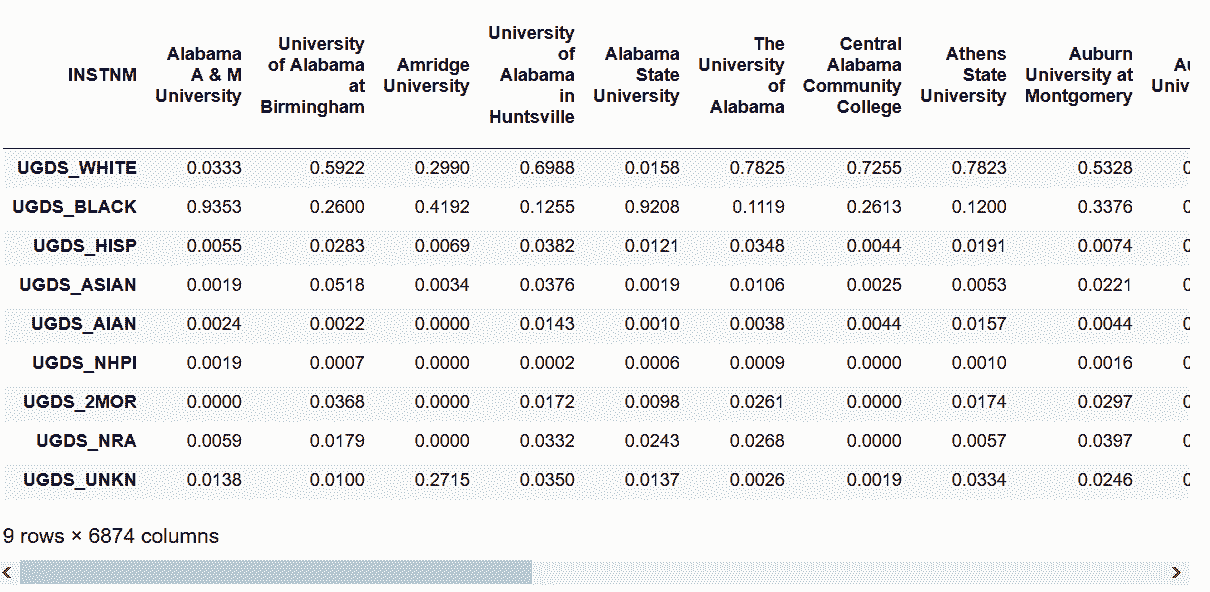
Task: Click the left scroll arrow
Action: (8, 572)
